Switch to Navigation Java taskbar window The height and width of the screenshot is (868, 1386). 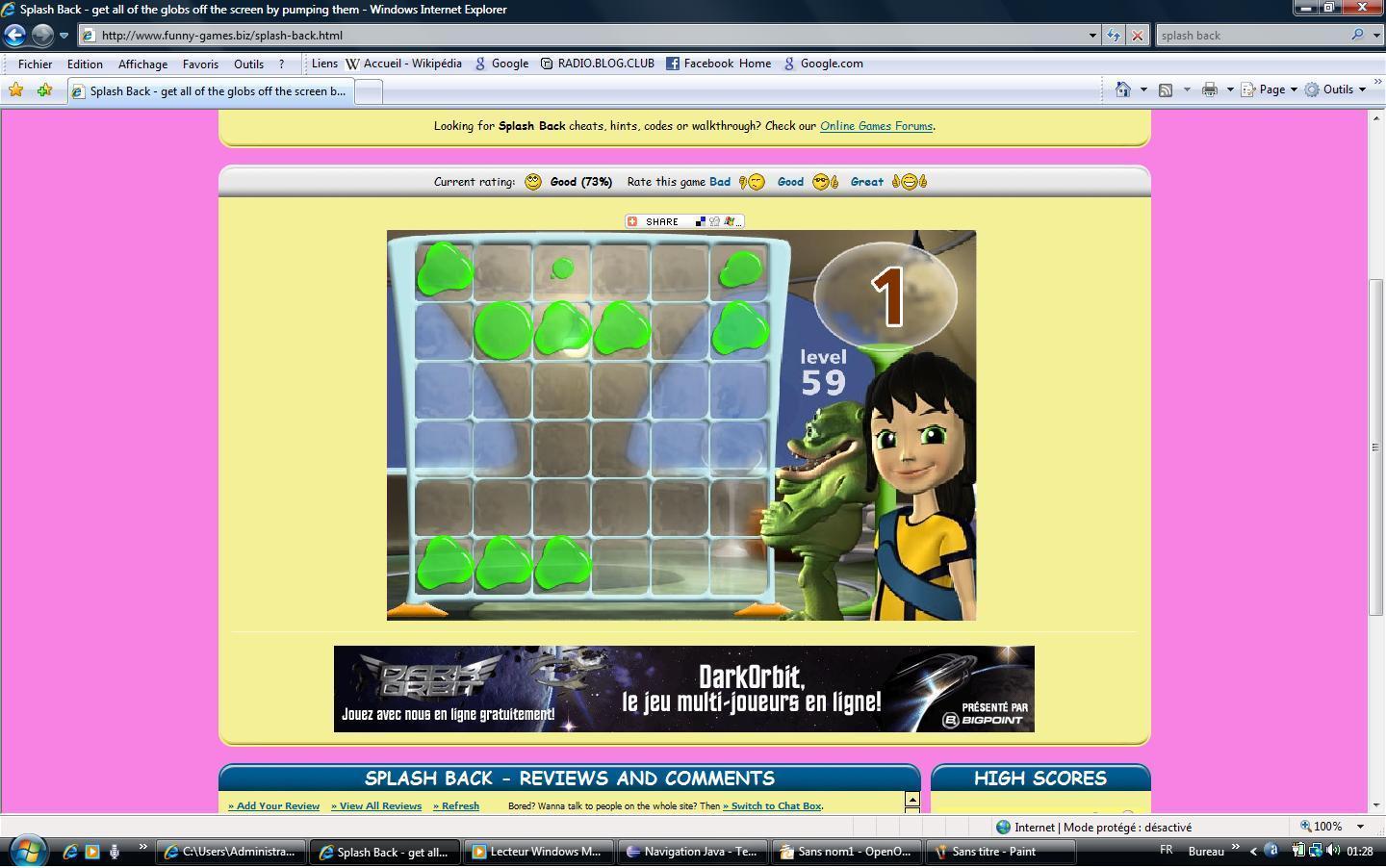(693, 852)
